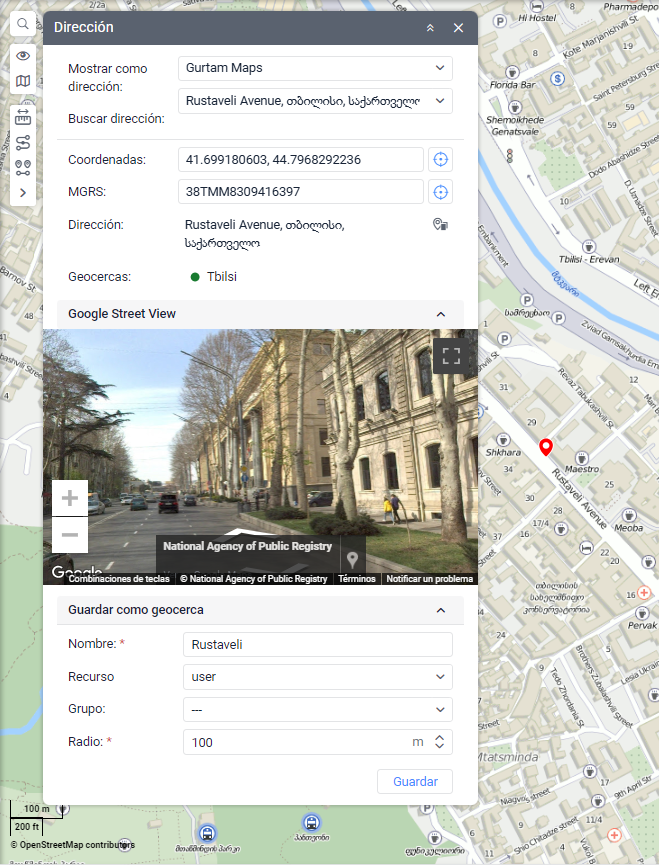Click the nearest units pin tool icon

coord(22,167)
